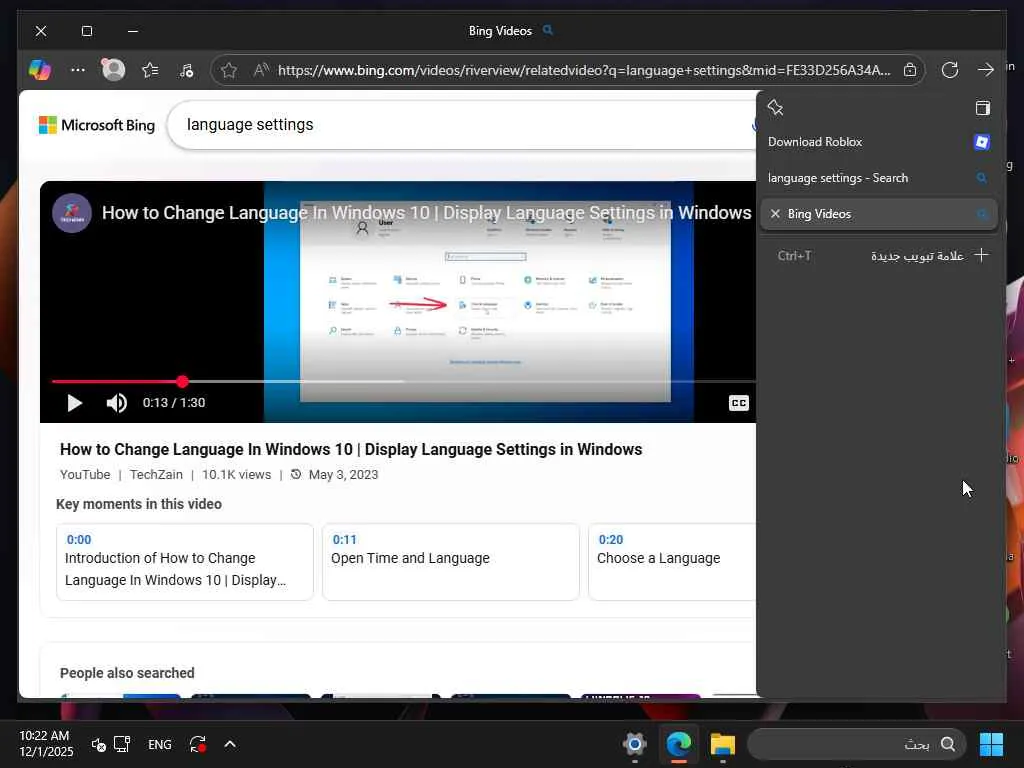Open the tab actions icon in tabs pane
The height and width of the screenshot is (768, 1024).
(x=983, y=108)
